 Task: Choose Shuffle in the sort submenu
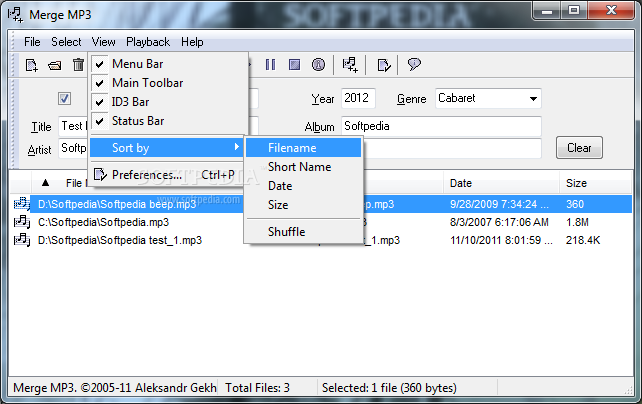click(303, 232)
